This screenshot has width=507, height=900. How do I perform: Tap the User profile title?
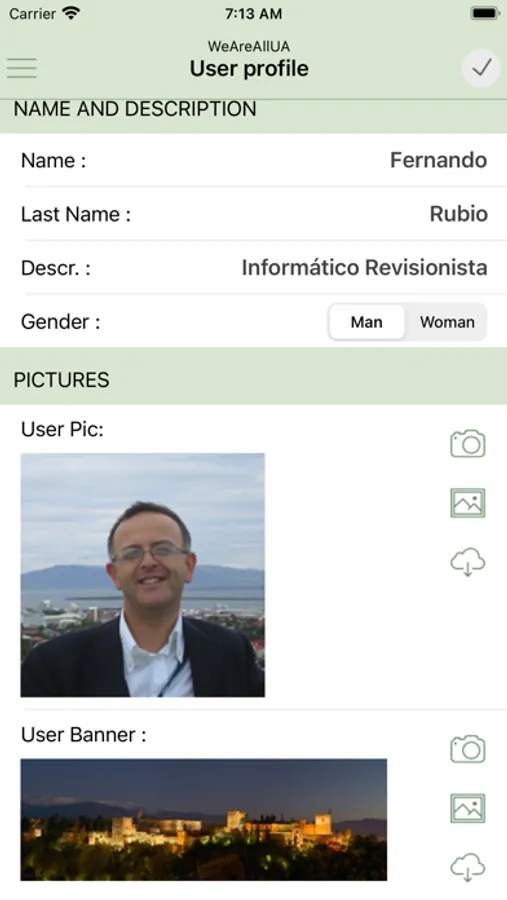[x=249, y=69]
